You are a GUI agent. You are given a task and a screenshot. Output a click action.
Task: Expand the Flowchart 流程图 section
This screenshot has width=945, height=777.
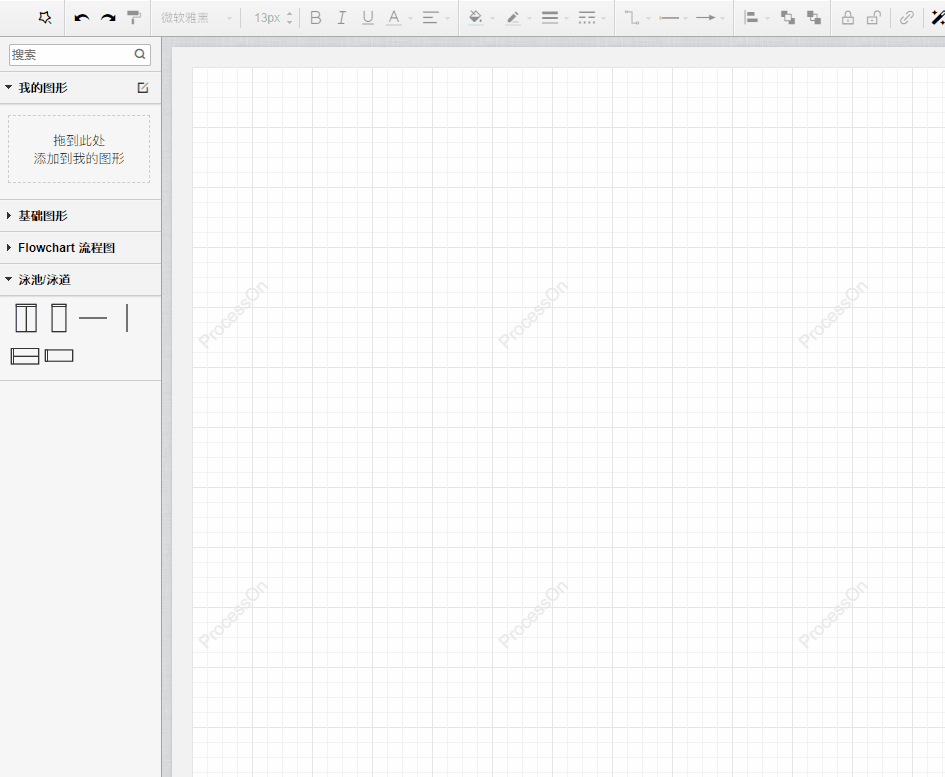[8, 247]
